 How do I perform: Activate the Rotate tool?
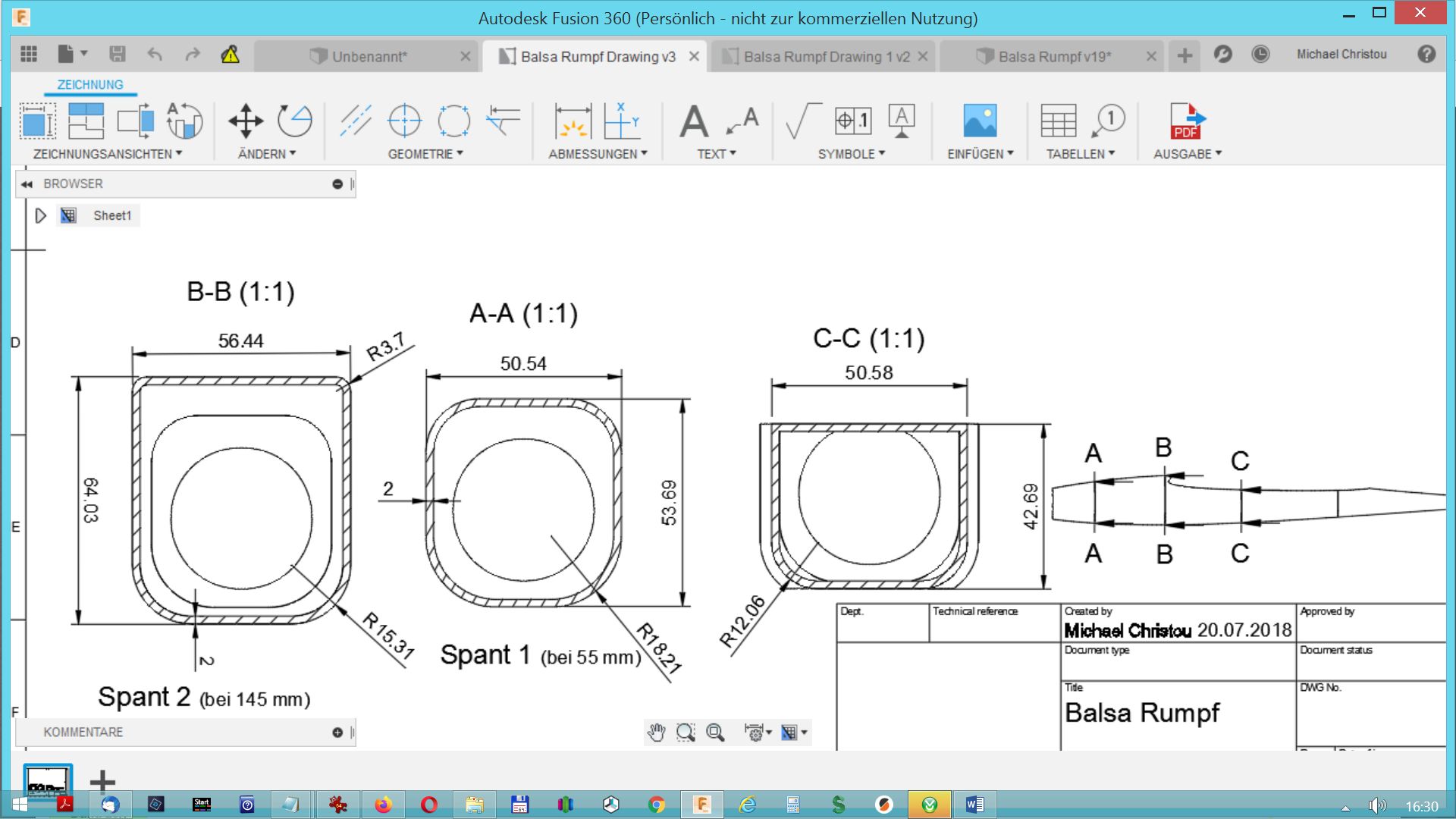[x=294, y=121]
